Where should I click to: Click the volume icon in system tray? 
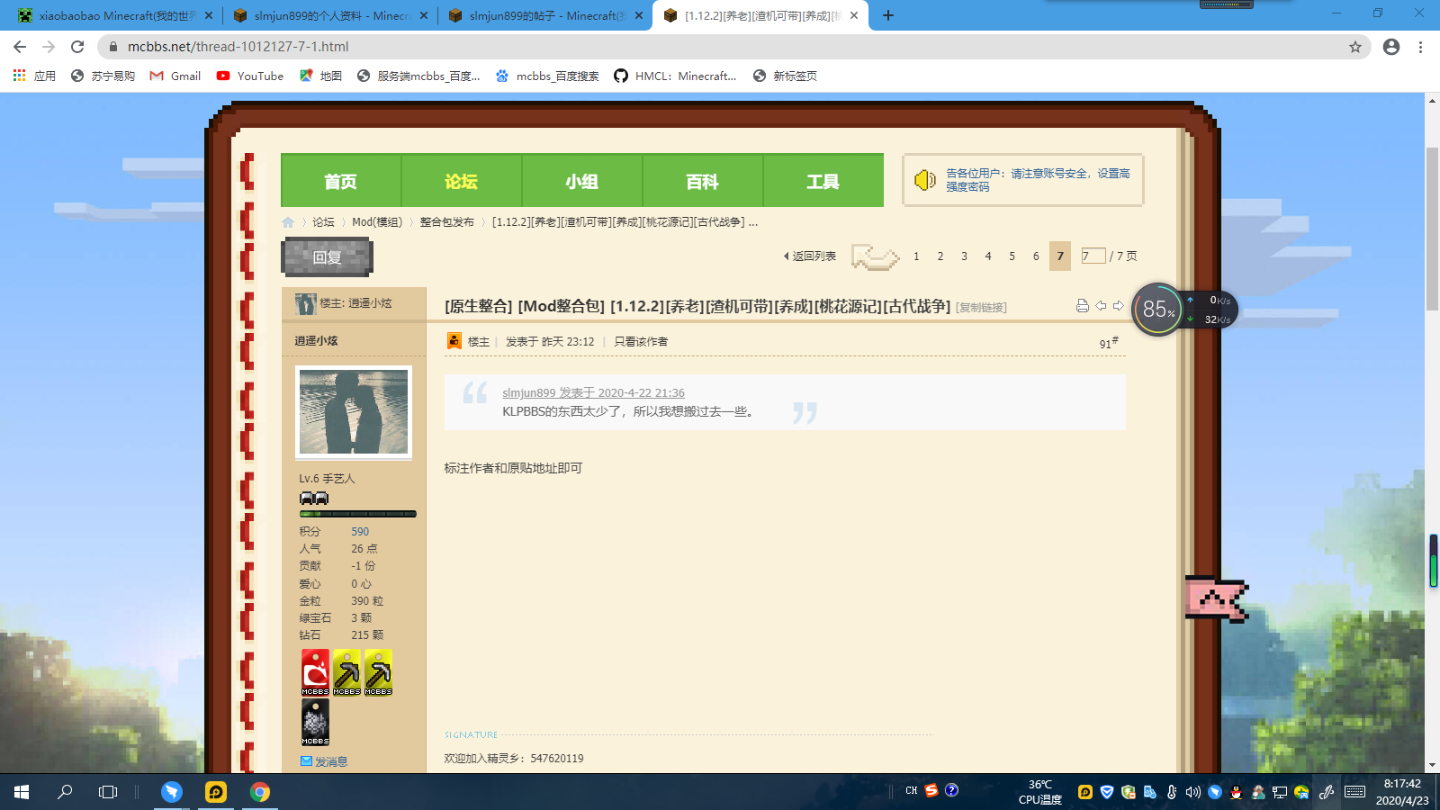pyautogui.click(x=1192, y=792)
